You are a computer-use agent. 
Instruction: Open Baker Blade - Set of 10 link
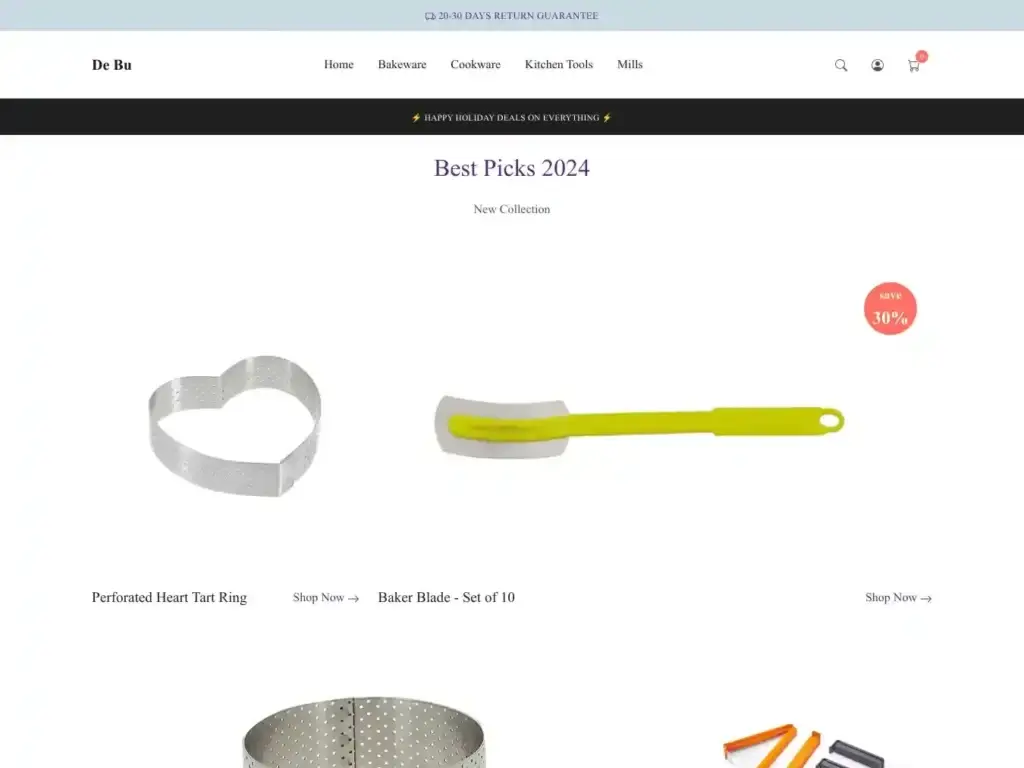(x=446, y=597)
